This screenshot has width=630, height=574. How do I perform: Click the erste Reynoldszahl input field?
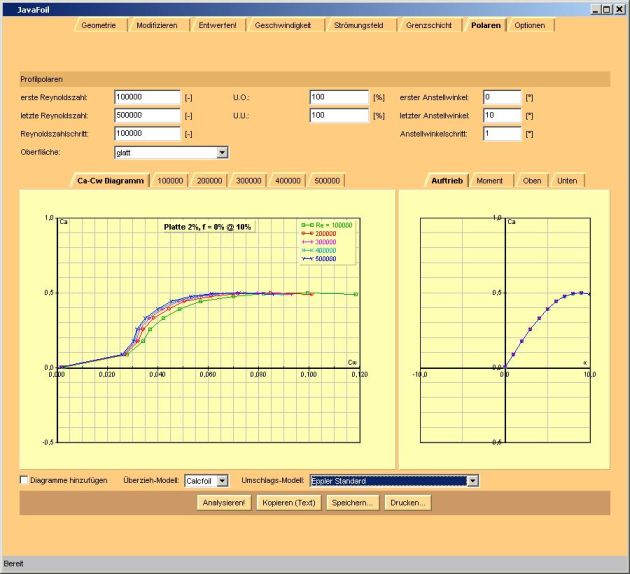(146, 97)
